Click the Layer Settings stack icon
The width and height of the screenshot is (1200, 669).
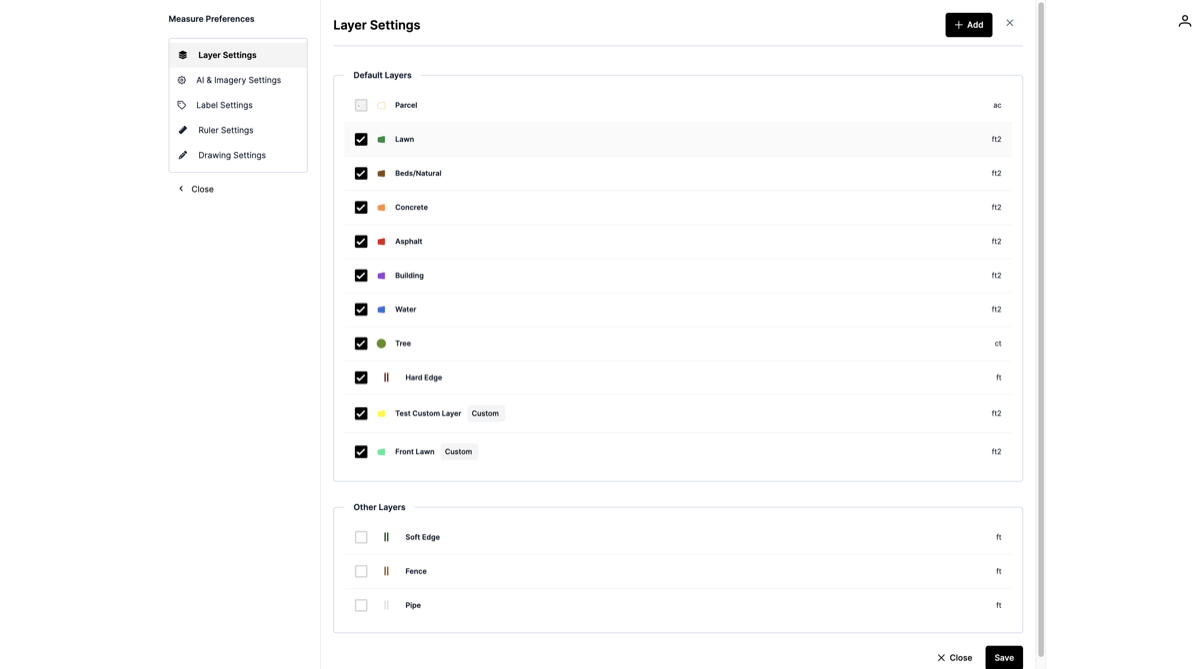(x=182, y=55)
